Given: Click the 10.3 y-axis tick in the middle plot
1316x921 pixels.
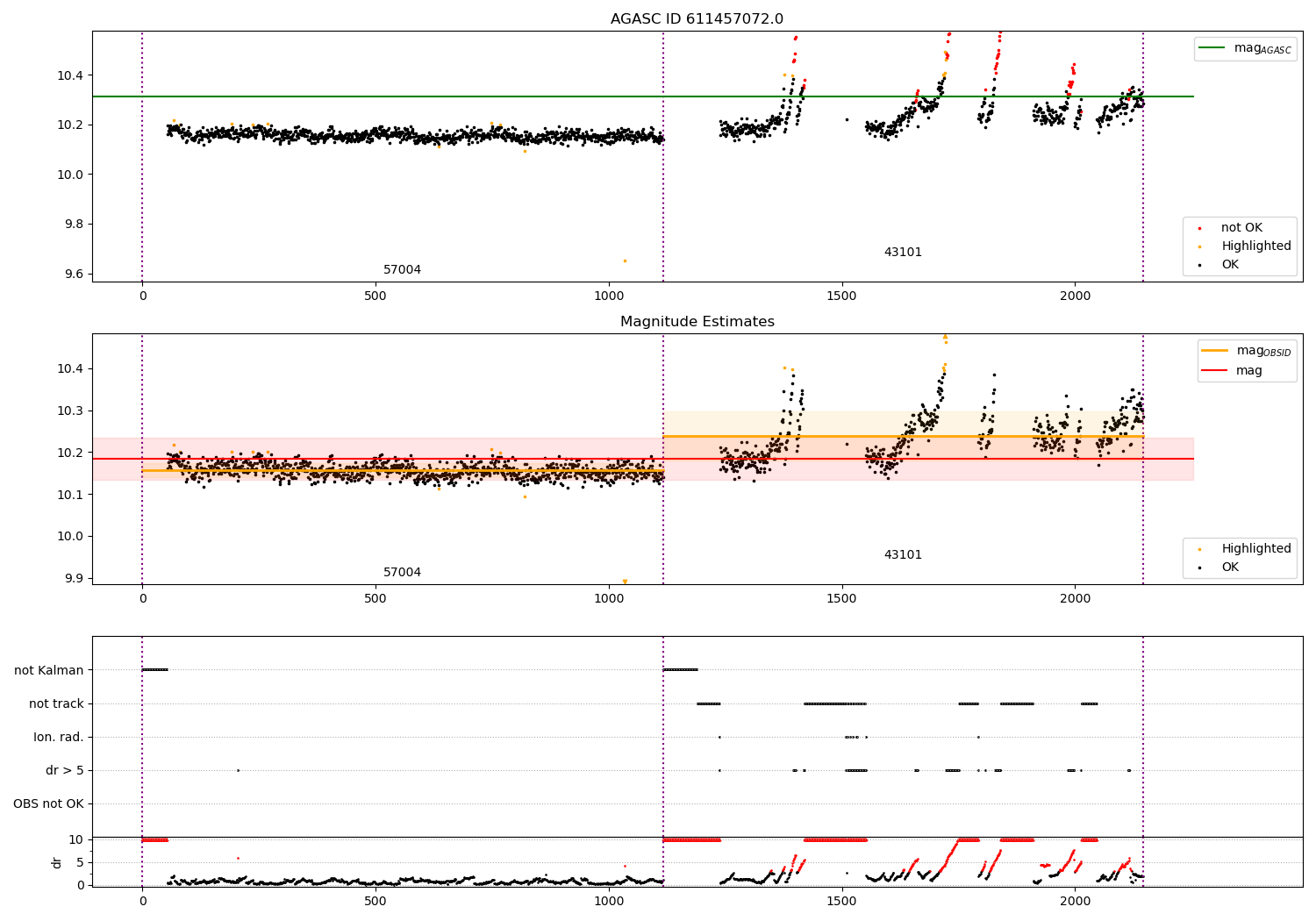Looking at the screenshot, I should click(69, 411).
